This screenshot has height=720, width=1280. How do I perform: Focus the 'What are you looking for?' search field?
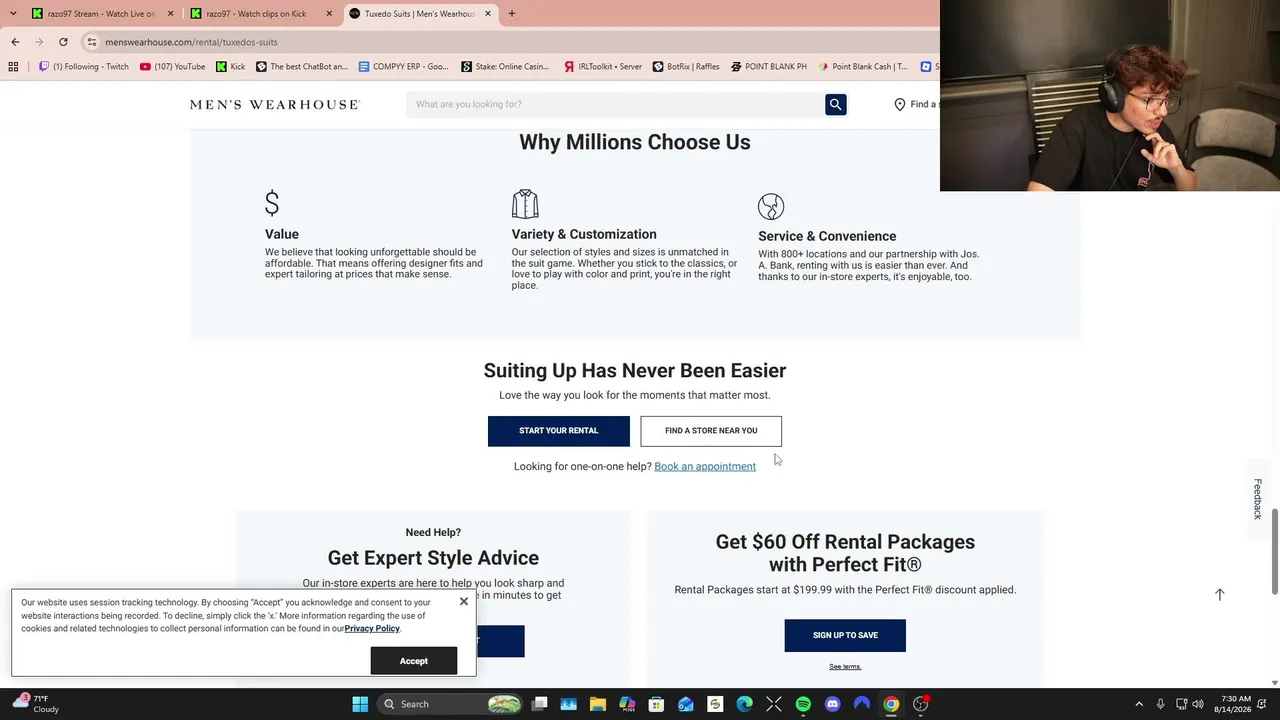coord(615,104)
